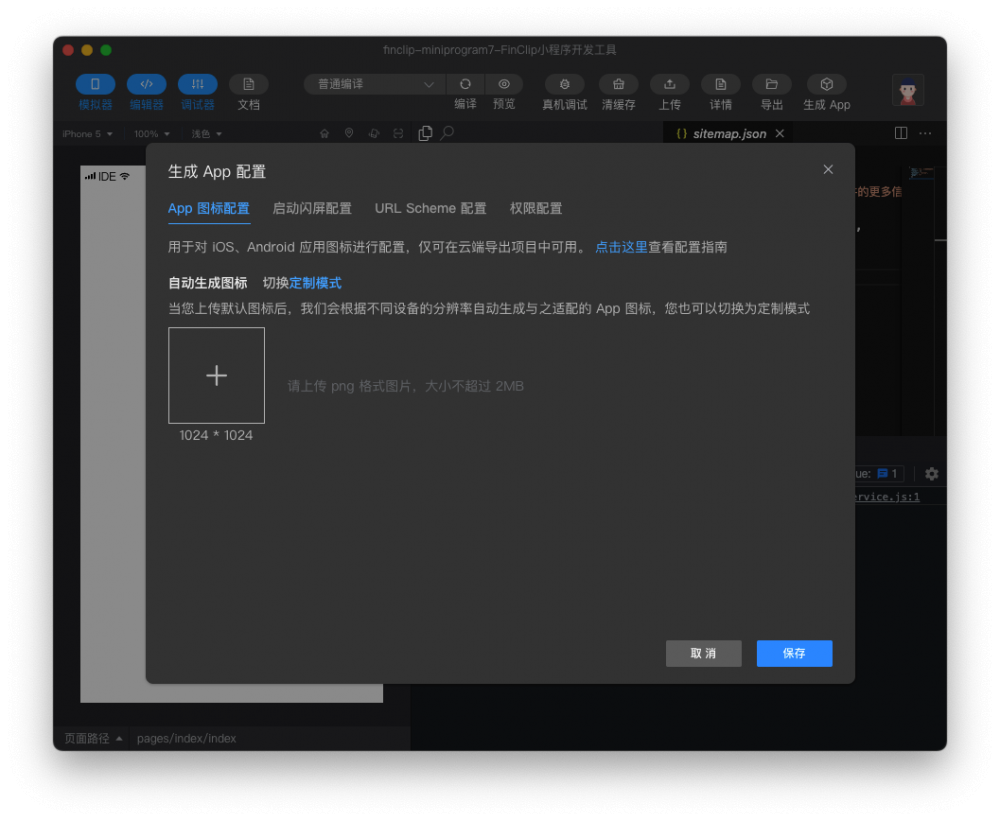Click the 上传 upload icon
The height and width of the screenshot is (821, 1000).
click(669, 85)
